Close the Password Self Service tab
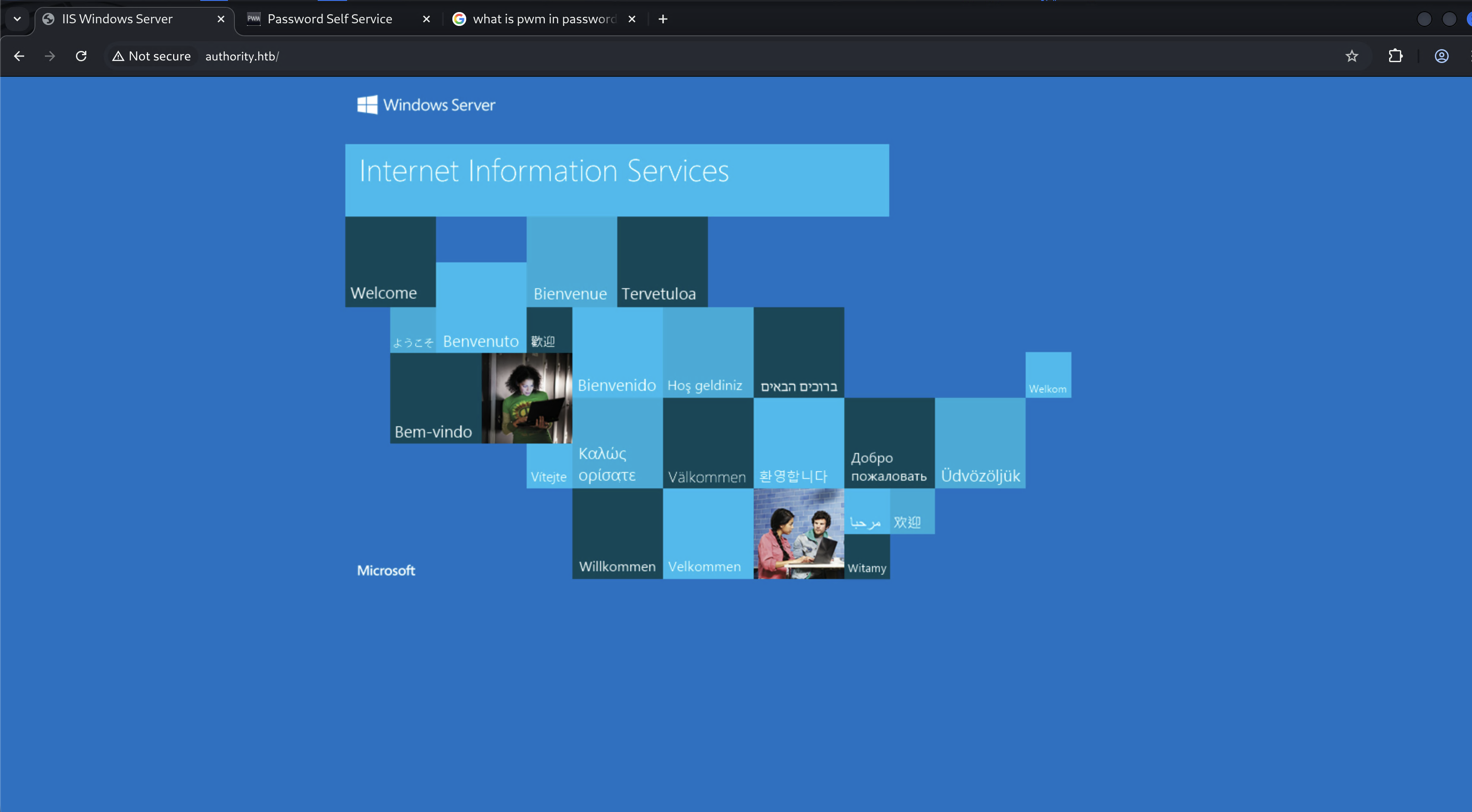The image size is (1472, 812). 426,19
